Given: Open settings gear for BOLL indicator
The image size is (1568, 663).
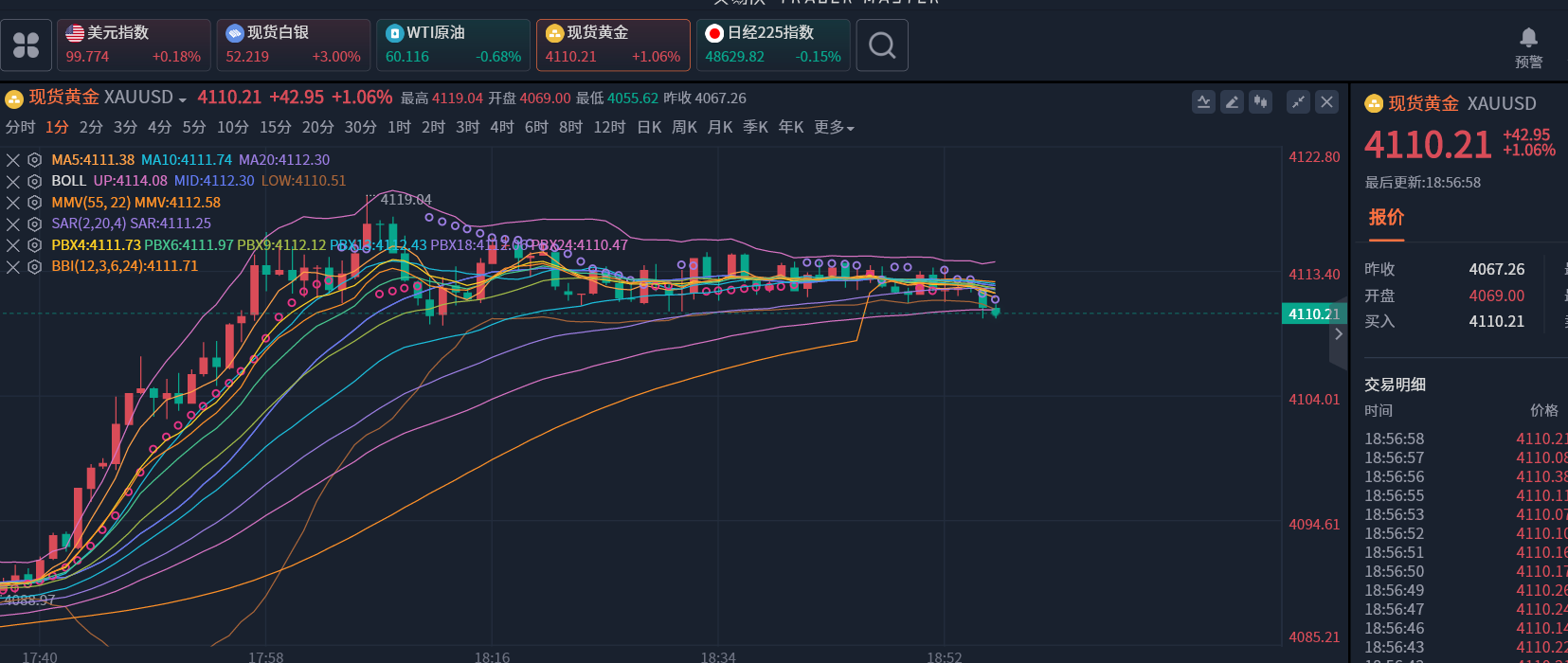Looking at the screenshot, I should coord(35,181).
